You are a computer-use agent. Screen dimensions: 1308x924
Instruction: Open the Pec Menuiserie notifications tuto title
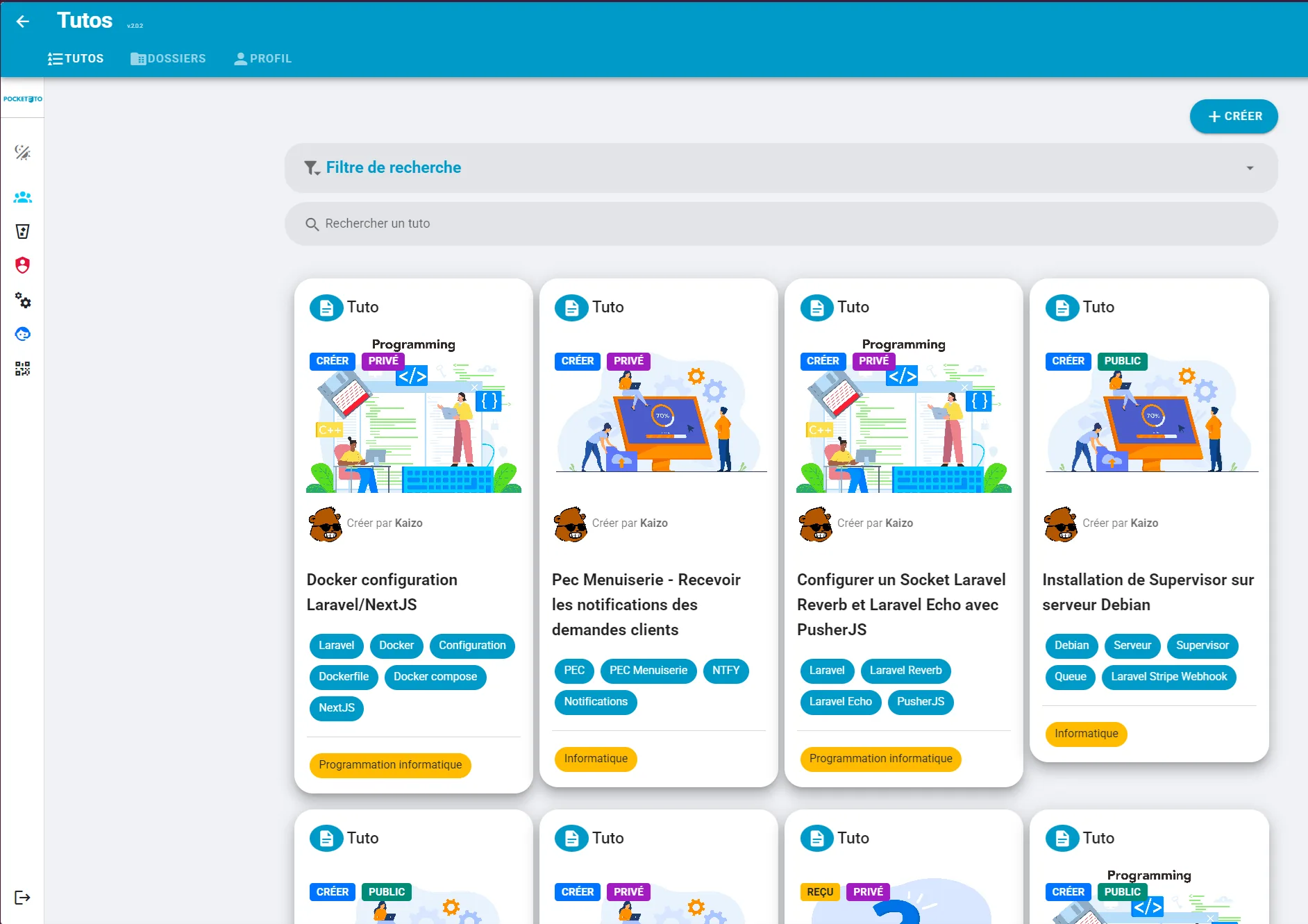point(646,605)
